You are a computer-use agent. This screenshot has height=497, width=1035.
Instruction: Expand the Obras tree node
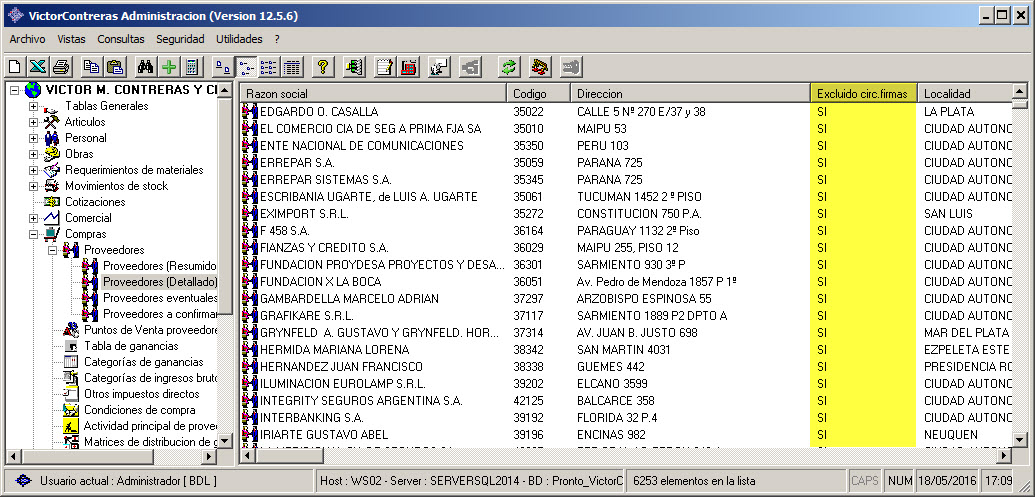[34, 154]
